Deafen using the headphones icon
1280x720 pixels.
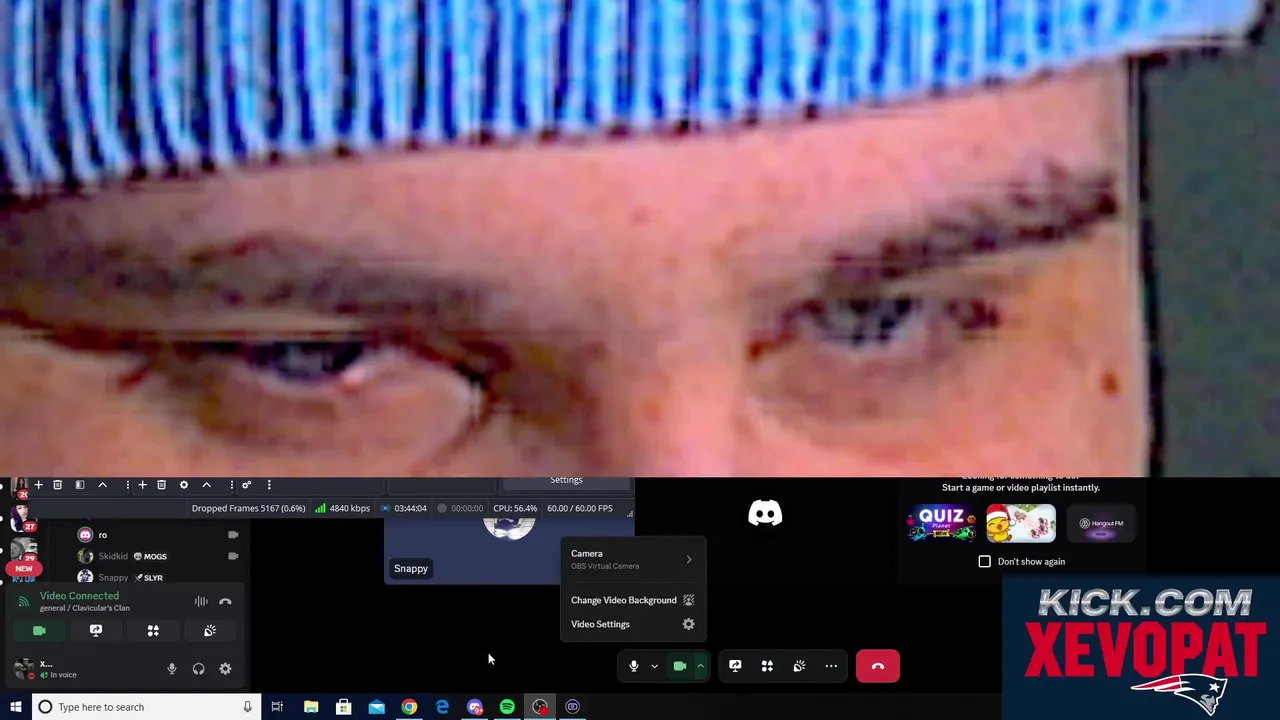click(198, 669)
